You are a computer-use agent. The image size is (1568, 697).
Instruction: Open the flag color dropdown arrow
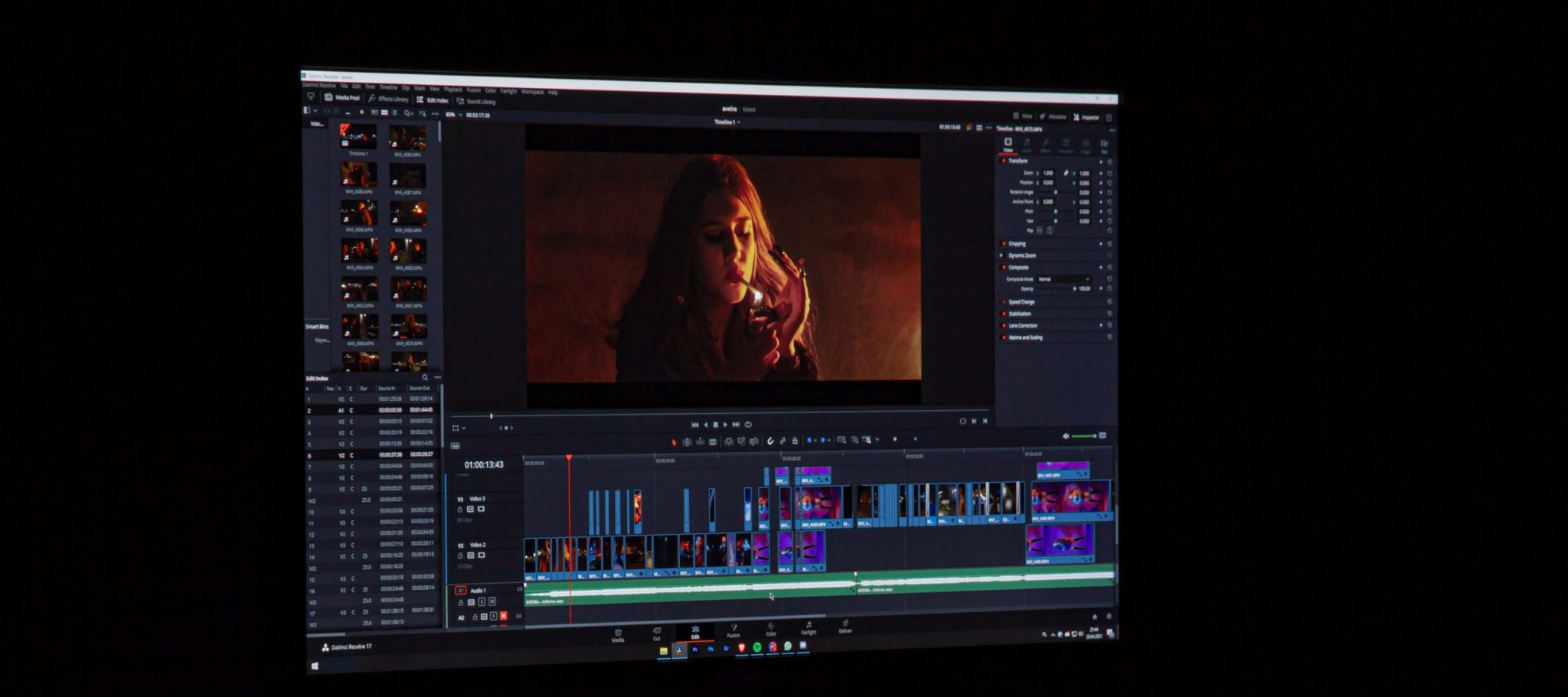(x=815, y=441)
